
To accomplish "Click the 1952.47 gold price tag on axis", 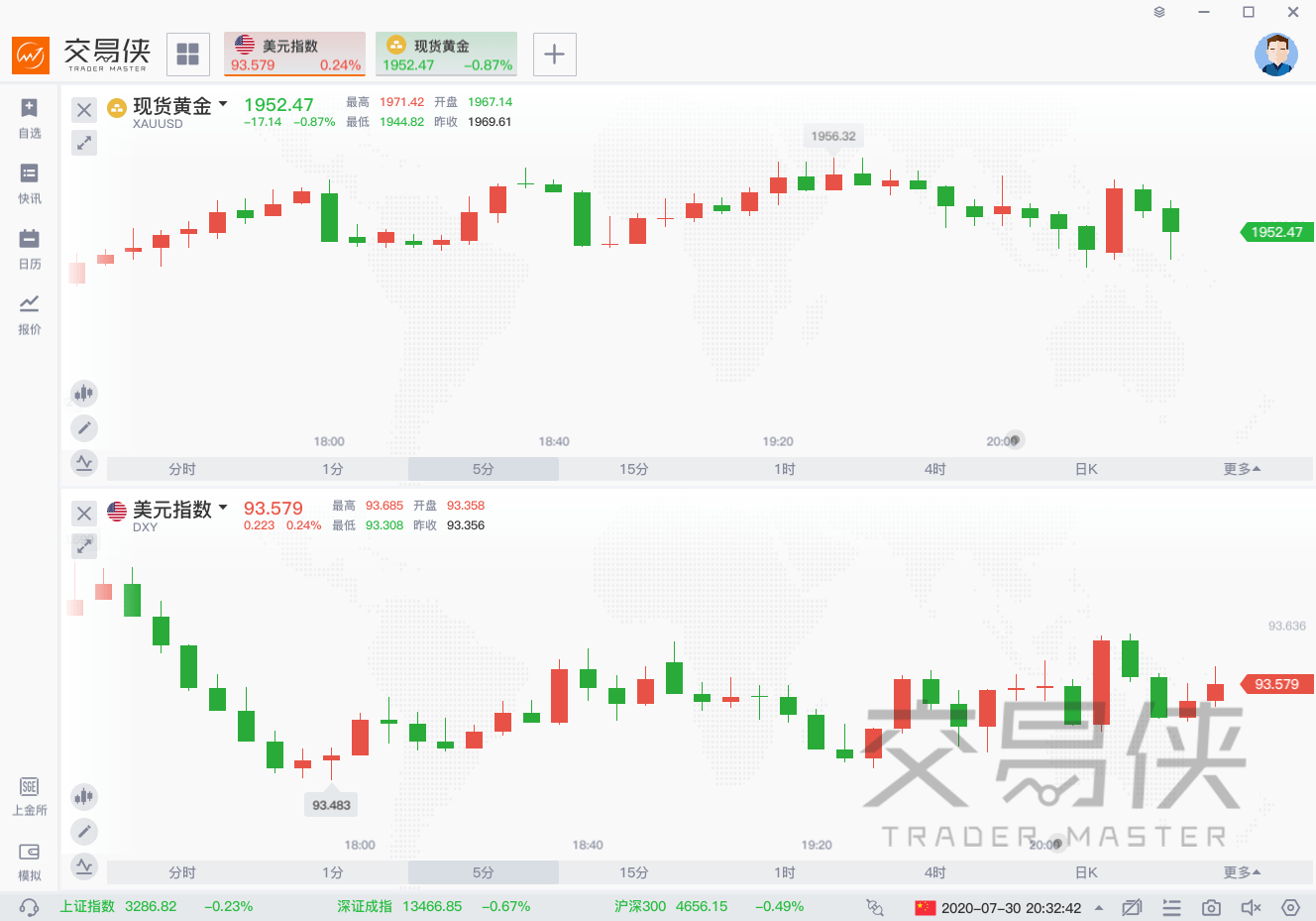I will [1276, 232].
